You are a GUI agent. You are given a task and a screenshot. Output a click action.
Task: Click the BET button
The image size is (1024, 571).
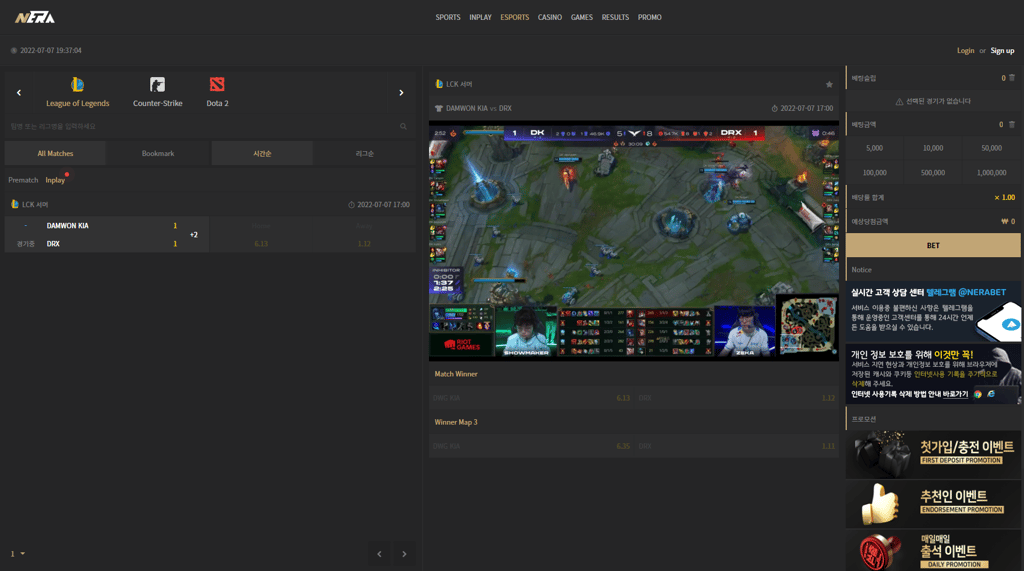[933, 246]
